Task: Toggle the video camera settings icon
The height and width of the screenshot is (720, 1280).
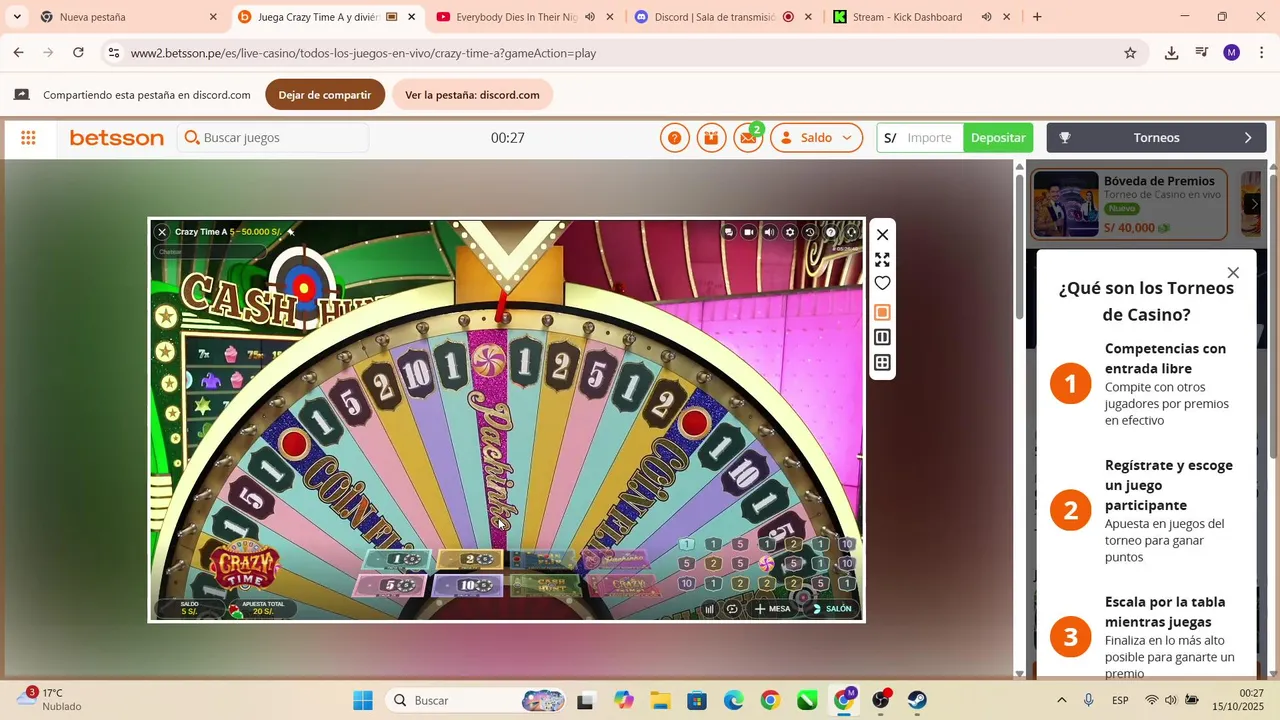Action: coord(749,232)
